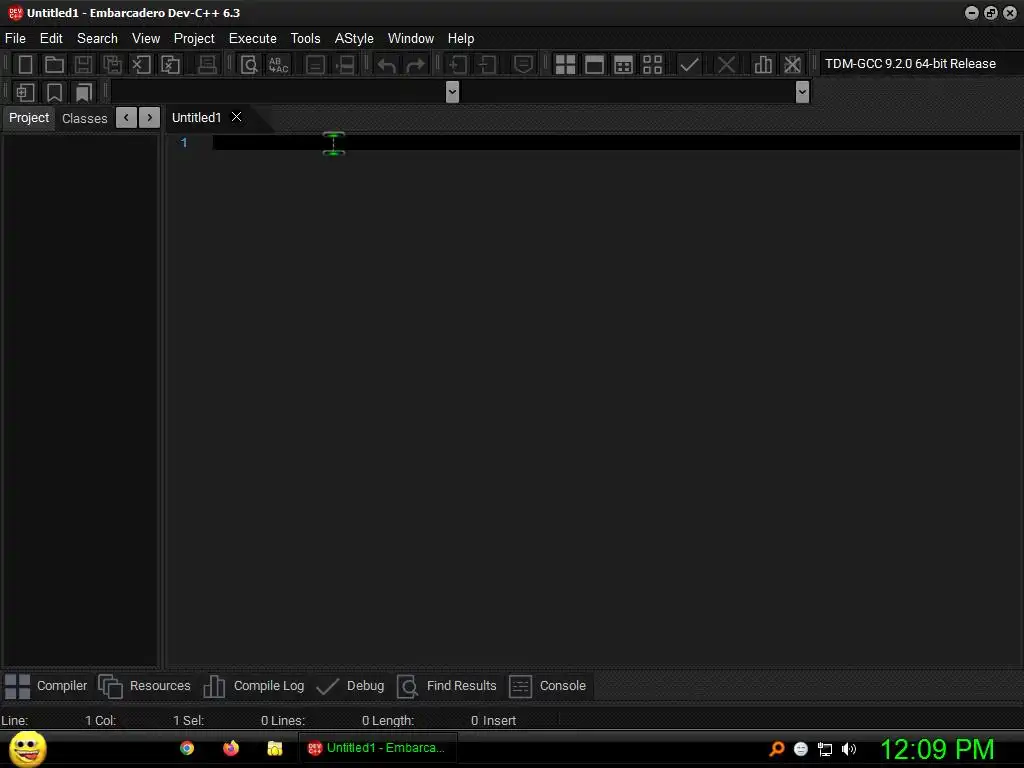Click the Insert snippet toolbar icon
Viewport: 1024px width, 768px height.
coord(25,92)
